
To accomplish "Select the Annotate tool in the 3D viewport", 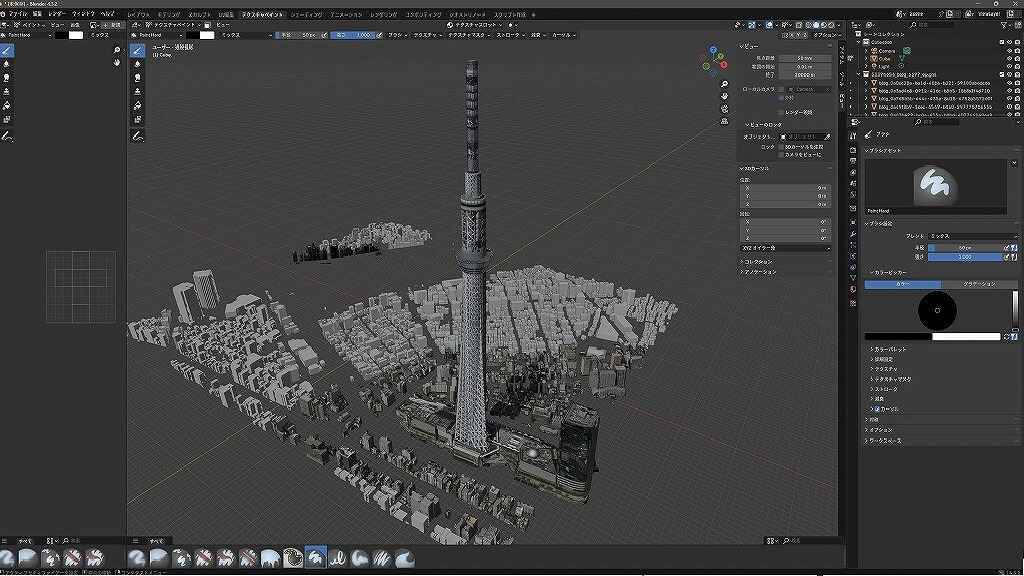I will 137,136.
